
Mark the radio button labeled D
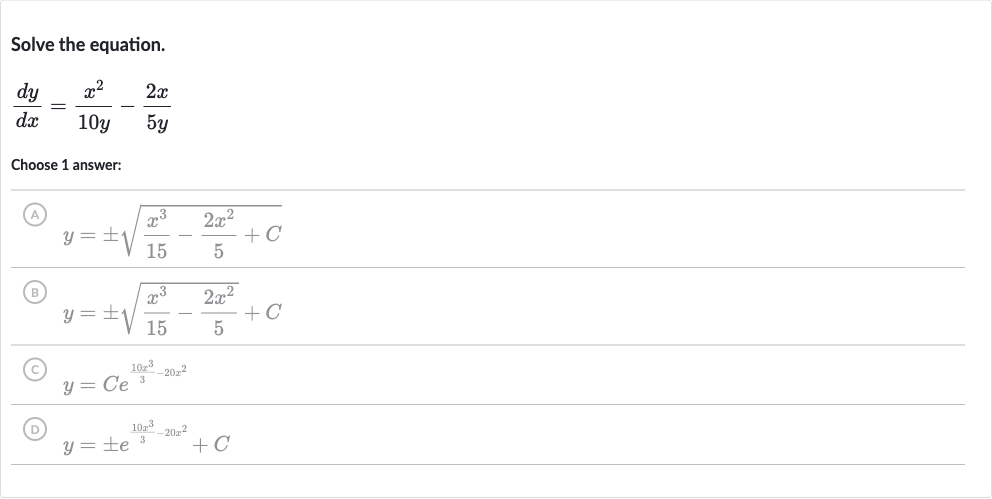pyautogui.click(x=35, y=429)
